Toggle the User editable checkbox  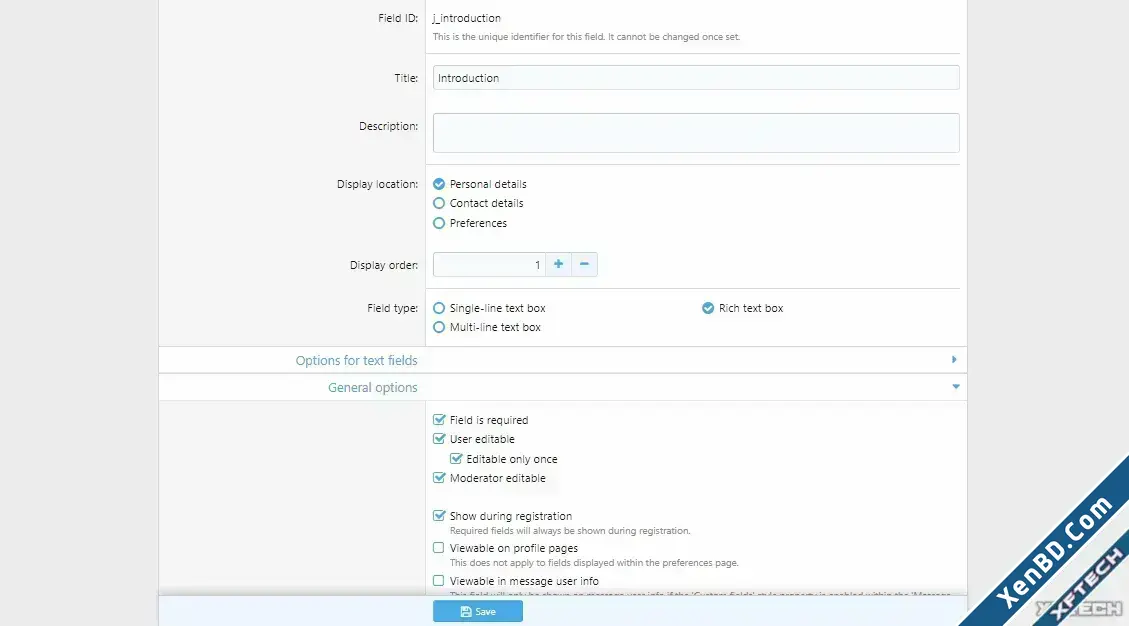[438, 439]
